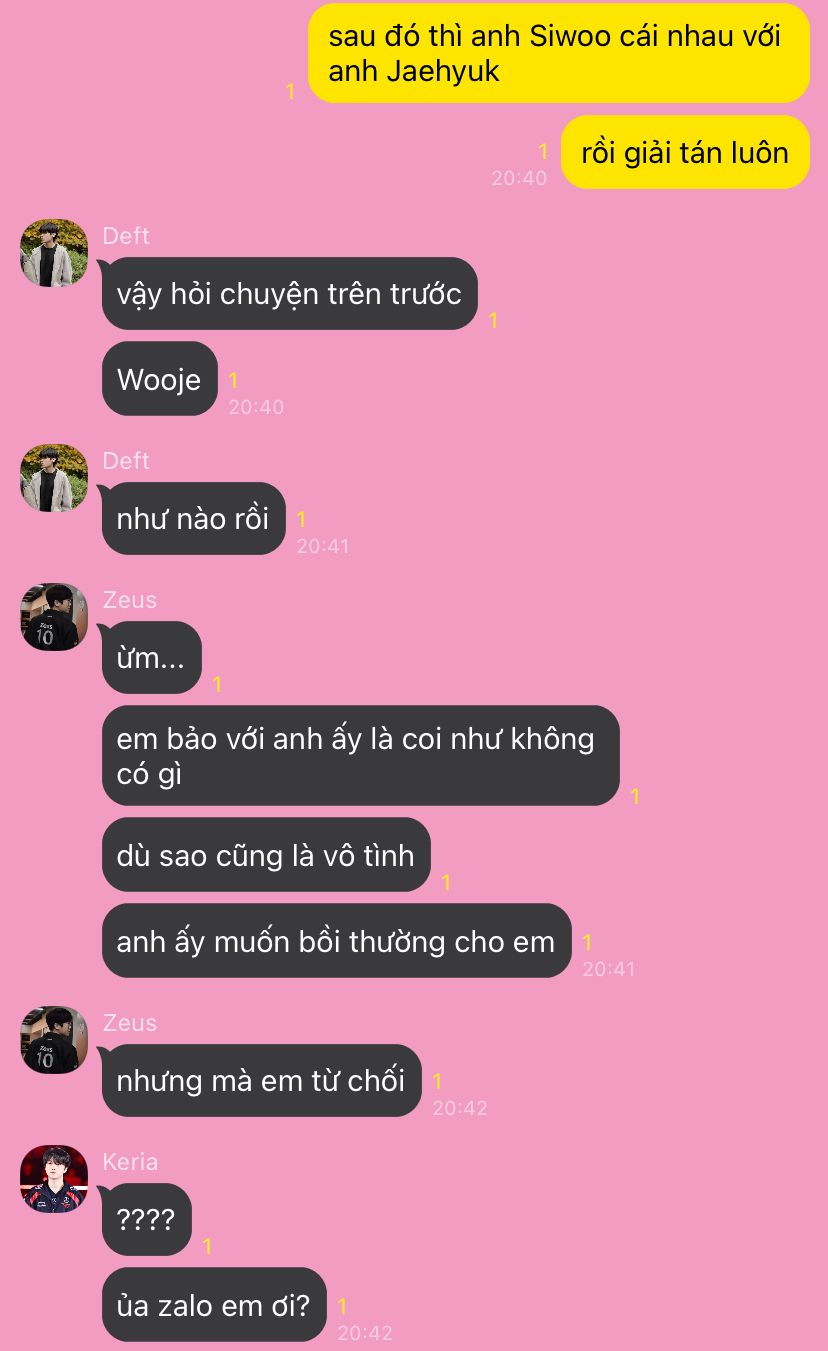This screenshot has width=828, height=1351.
Task: Open Zeus's profile picture next to 'ừm...'
Action: click(54, 617)
